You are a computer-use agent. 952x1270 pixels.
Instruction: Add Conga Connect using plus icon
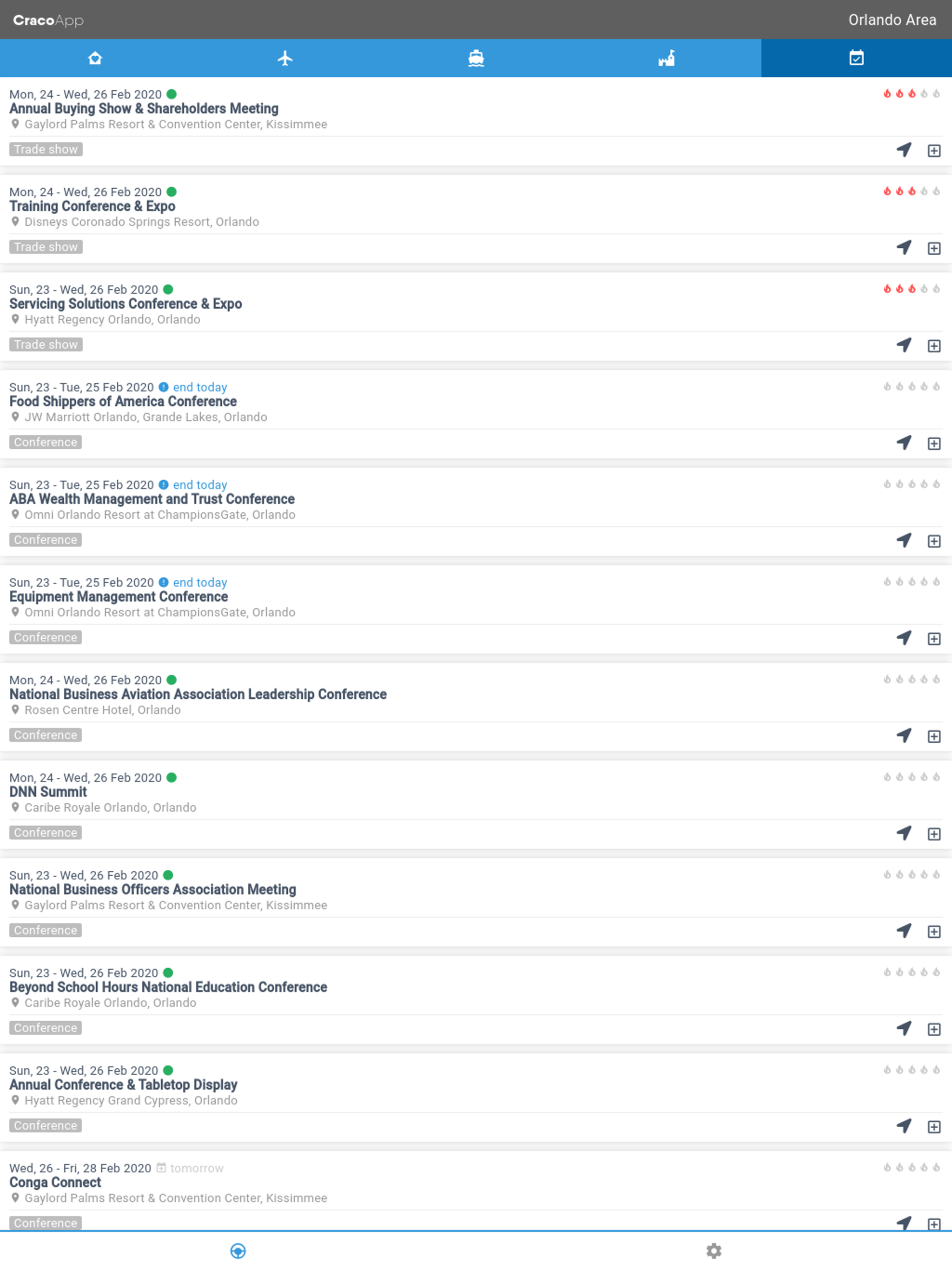934,1223
